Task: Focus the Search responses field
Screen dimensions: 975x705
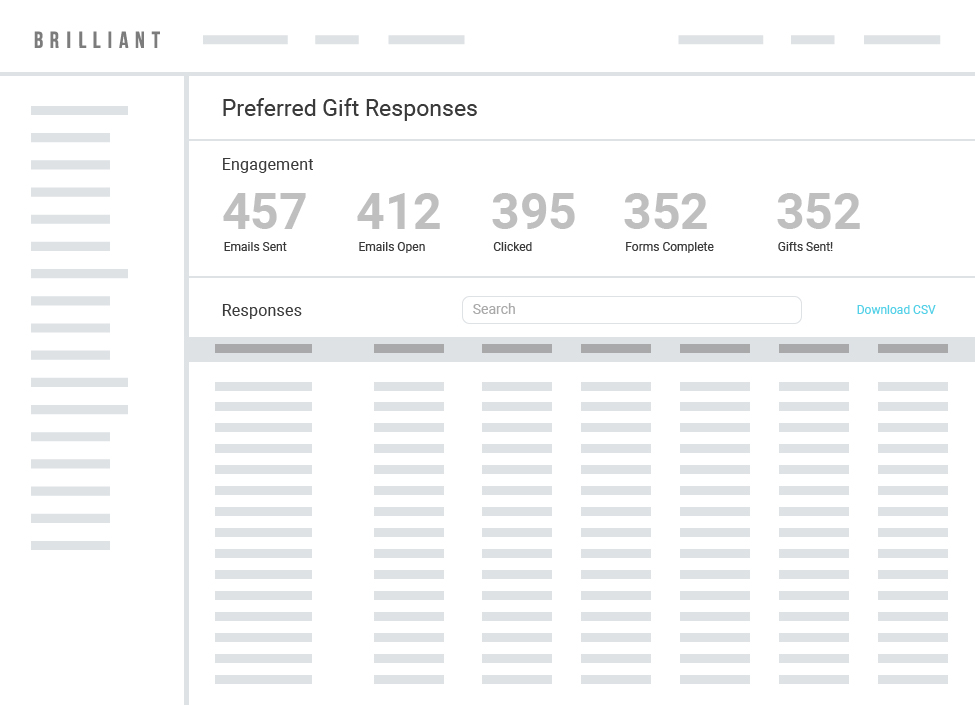Action: pos(632,310)
